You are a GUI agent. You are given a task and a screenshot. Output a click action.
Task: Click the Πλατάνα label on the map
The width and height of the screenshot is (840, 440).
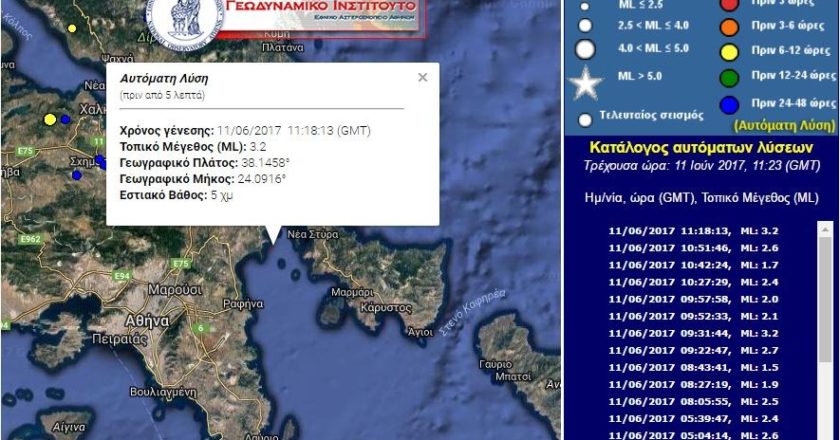point(283,48)
